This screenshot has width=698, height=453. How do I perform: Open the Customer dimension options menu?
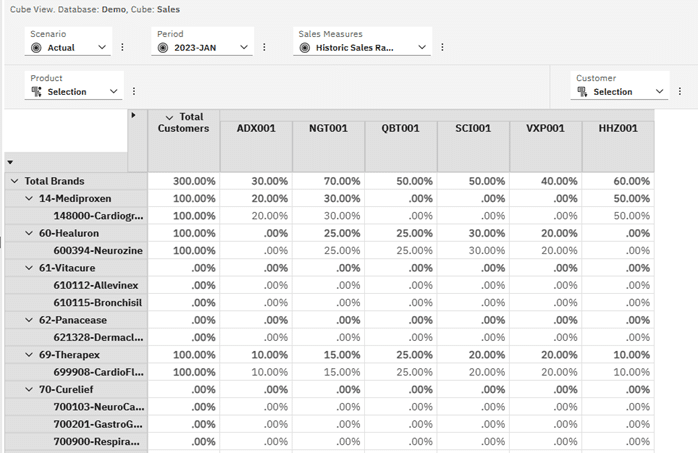(x=680, y=91)
